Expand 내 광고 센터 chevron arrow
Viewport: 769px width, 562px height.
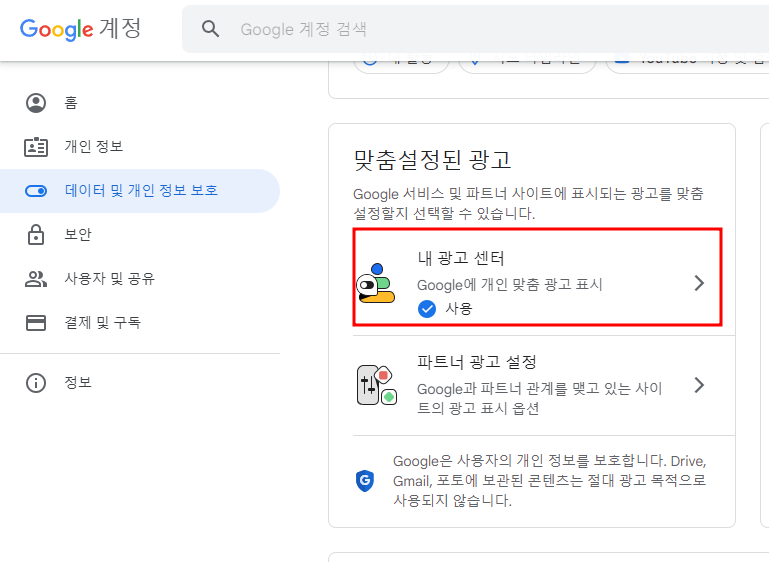[699, 283]
